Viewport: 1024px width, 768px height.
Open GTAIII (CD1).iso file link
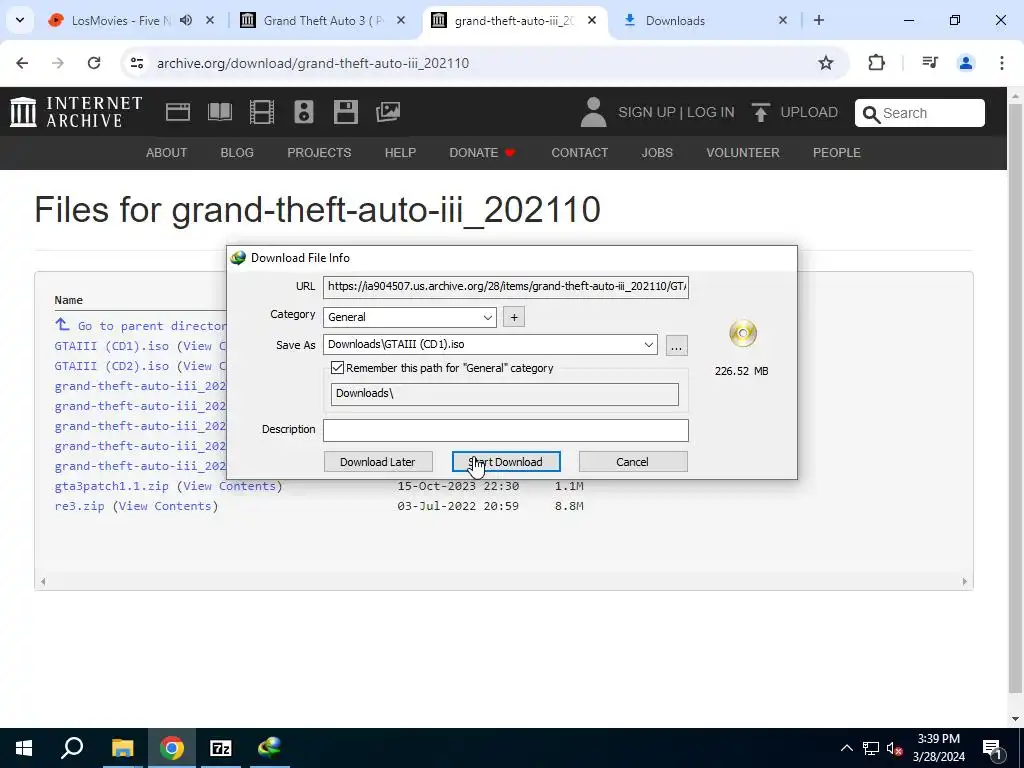click(x=112, y=346)
